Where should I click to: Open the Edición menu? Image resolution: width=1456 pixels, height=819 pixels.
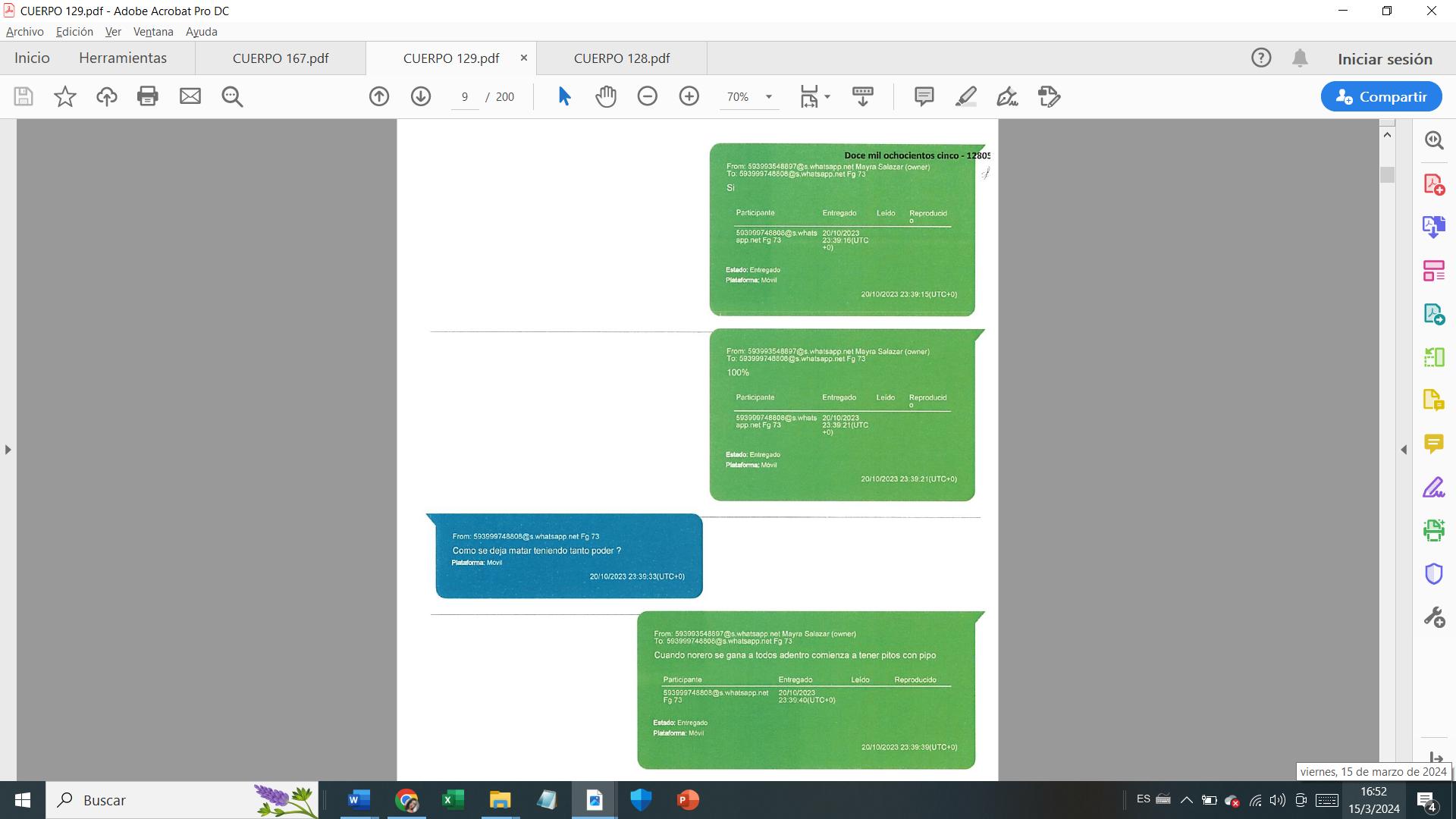pyautogui.click(x=74, y=32)
